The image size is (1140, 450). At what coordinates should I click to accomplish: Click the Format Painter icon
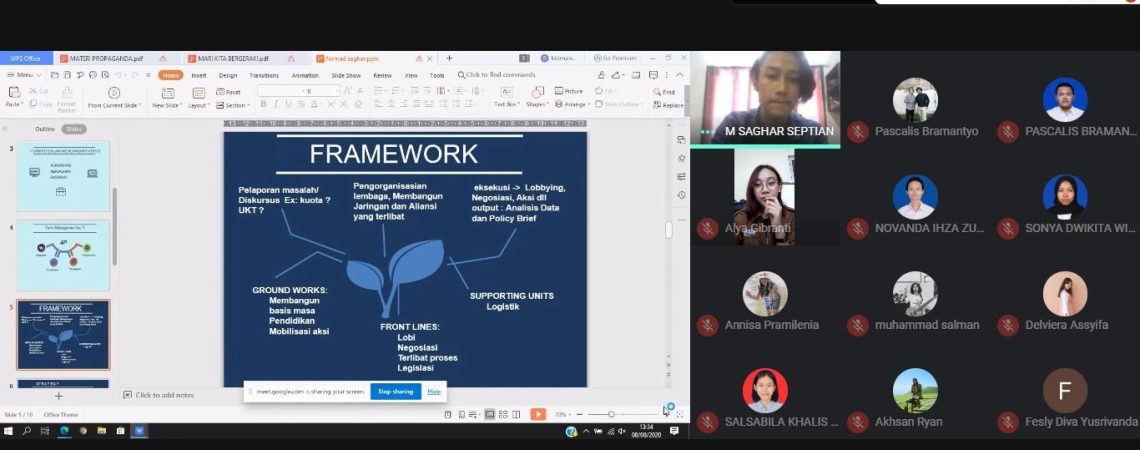tap(67, 92)
